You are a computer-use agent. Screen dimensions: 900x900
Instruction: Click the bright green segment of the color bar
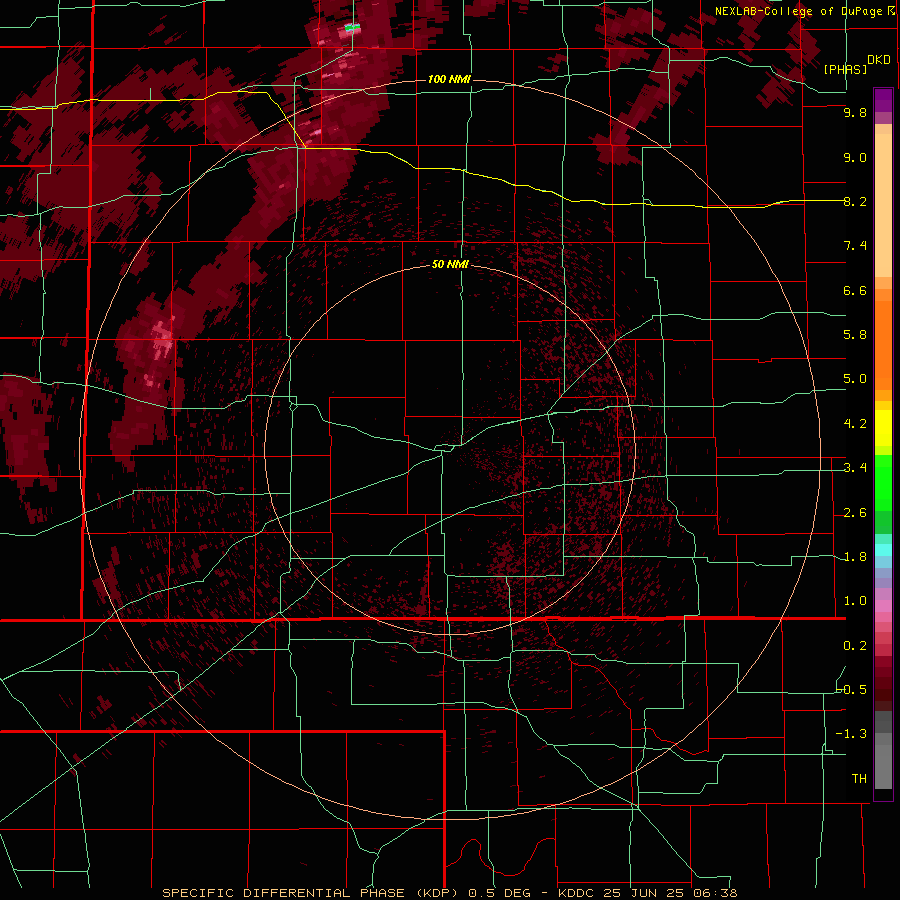click(x=883, y=483)
